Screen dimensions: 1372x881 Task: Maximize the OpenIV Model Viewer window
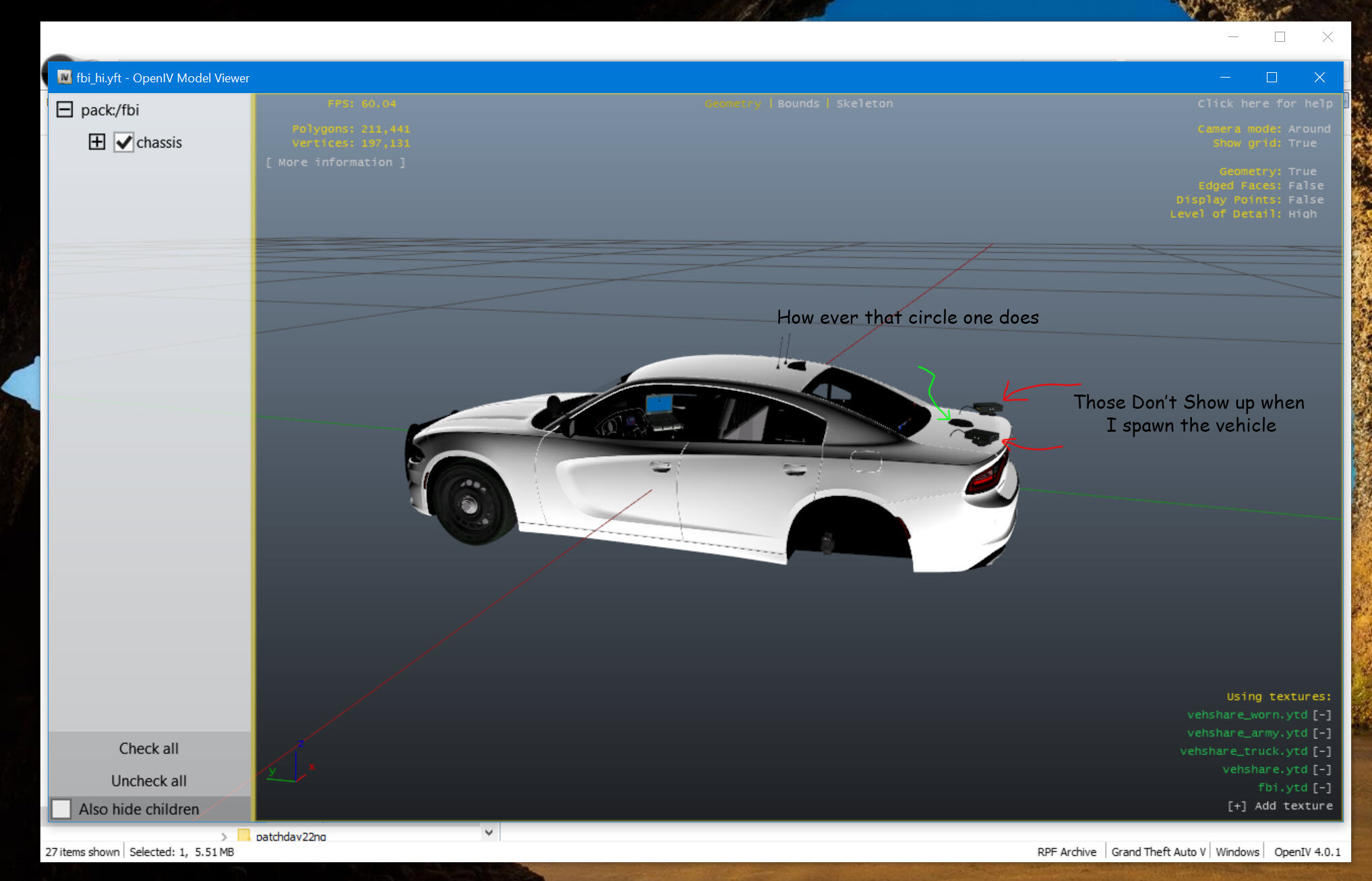[1272, 78]
